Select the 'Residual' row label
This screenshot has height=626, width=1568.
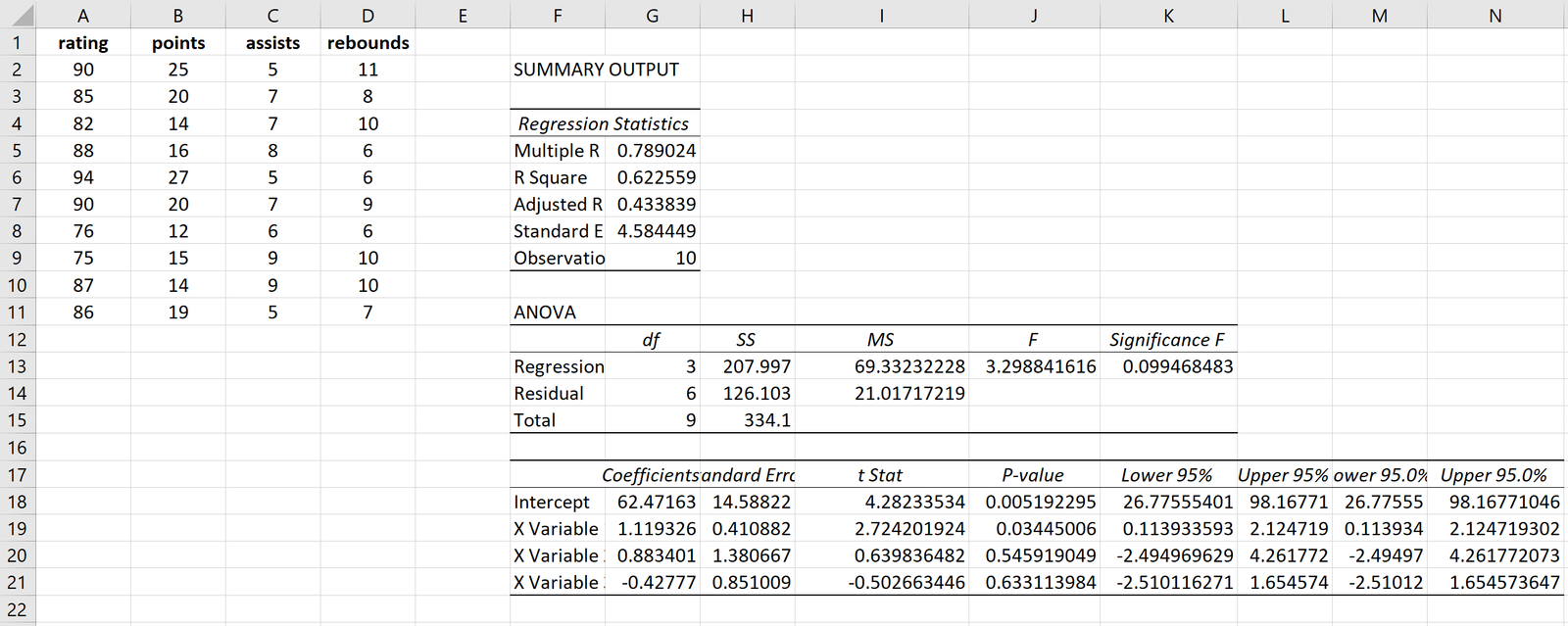pyautogui.click(x=558, y=394)
